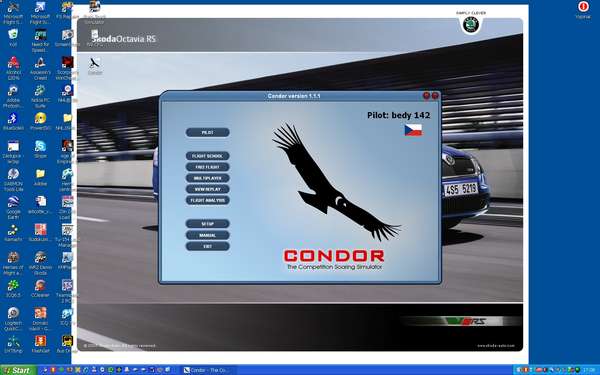Open the Logitech QuickCam desktop shortcut
Screen dimensions: 600x375
(x=13, y=318)
